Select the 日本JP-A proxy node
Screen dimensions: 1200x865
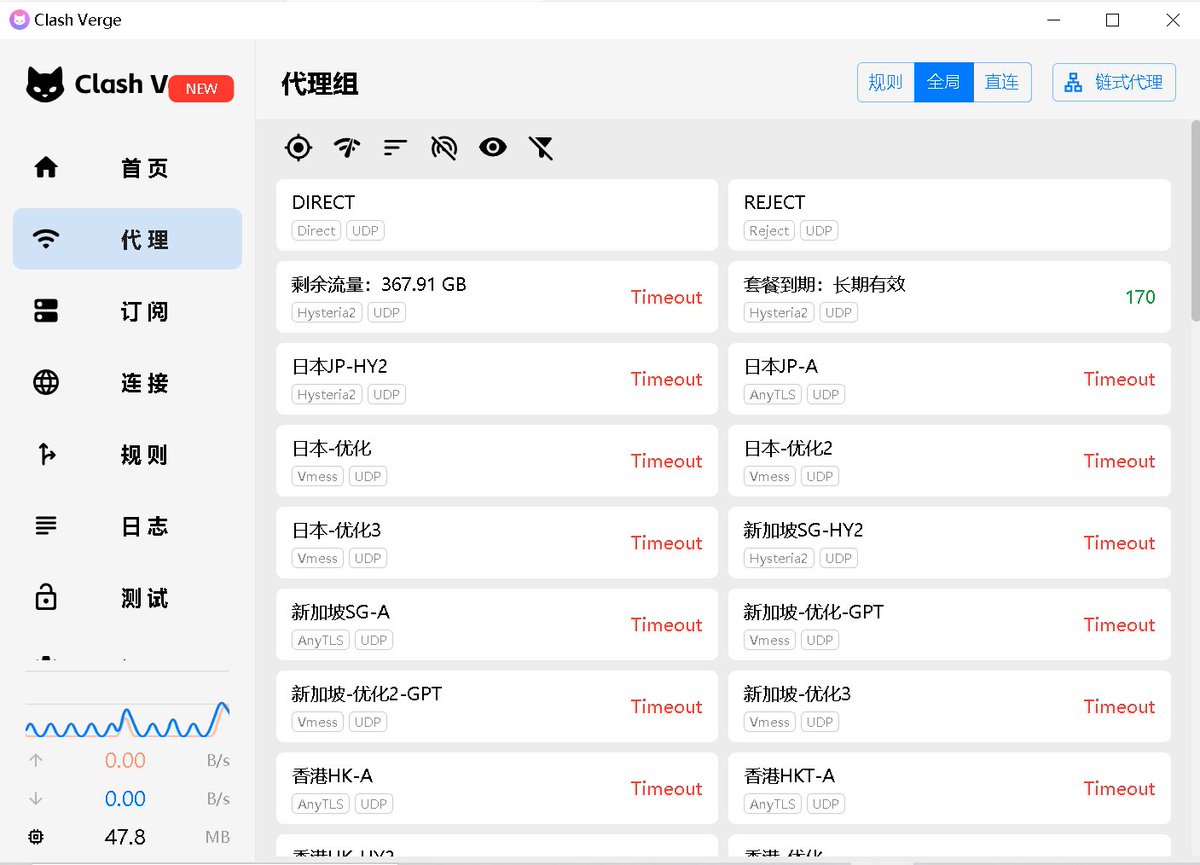tap(949, 379)
